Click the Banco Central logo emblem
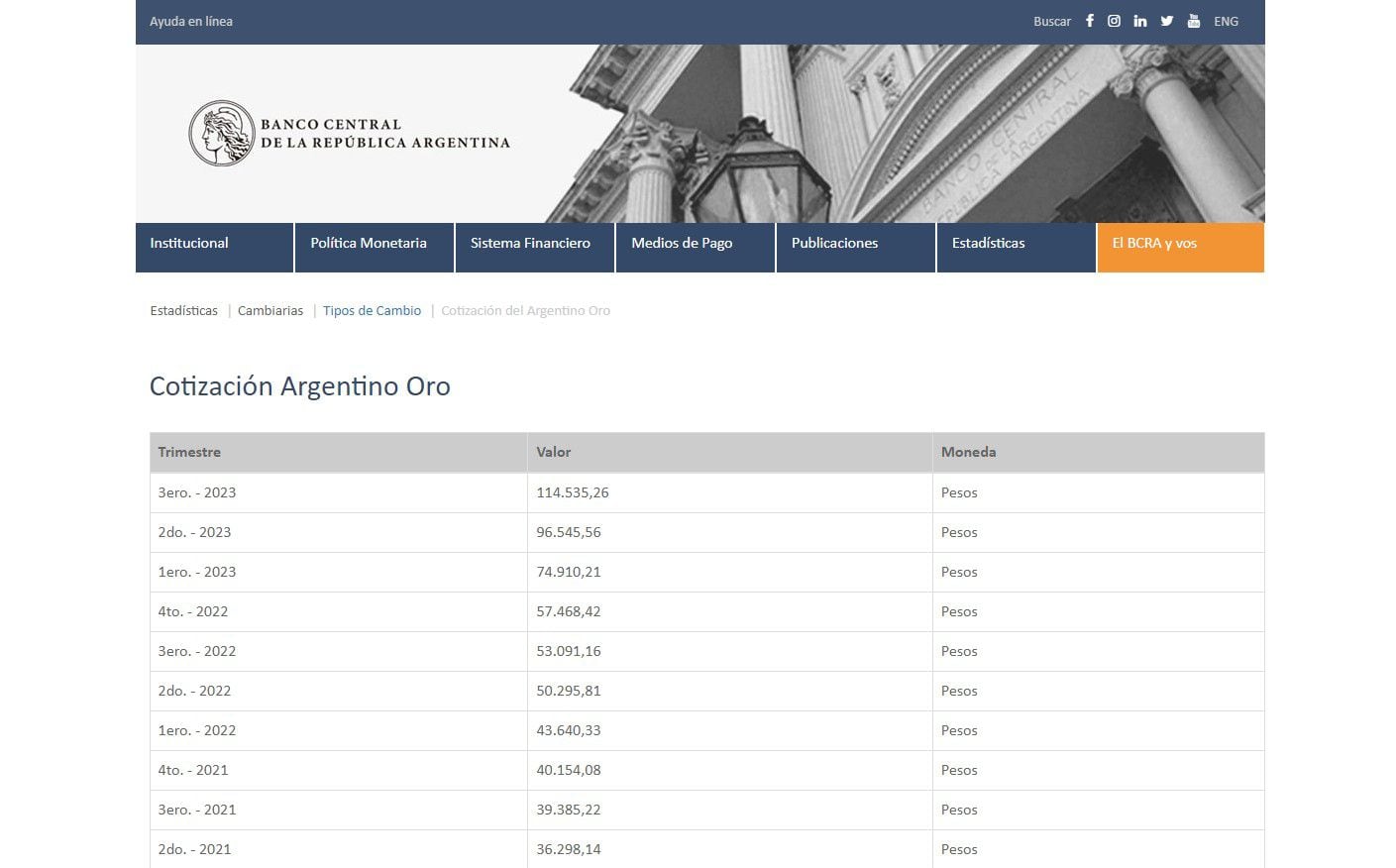Viewport: 1396px width, 868px height. 221,134
